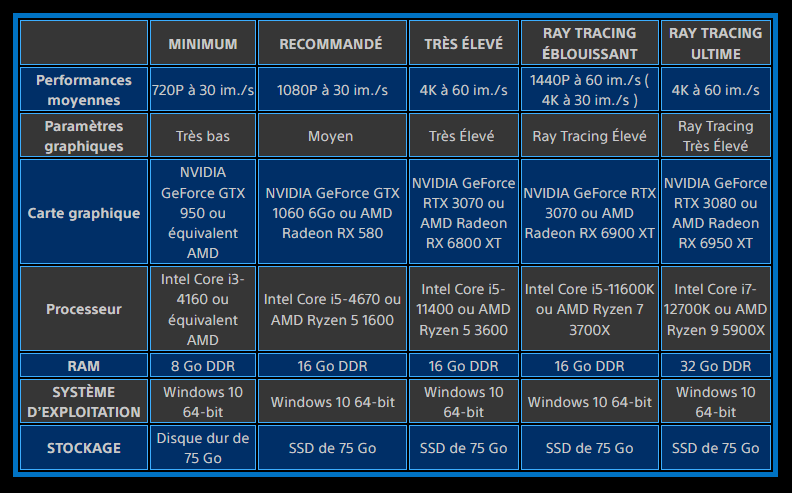Select the Performances moyennes row label
The image size is (792, 493).
tap(84, 90)
